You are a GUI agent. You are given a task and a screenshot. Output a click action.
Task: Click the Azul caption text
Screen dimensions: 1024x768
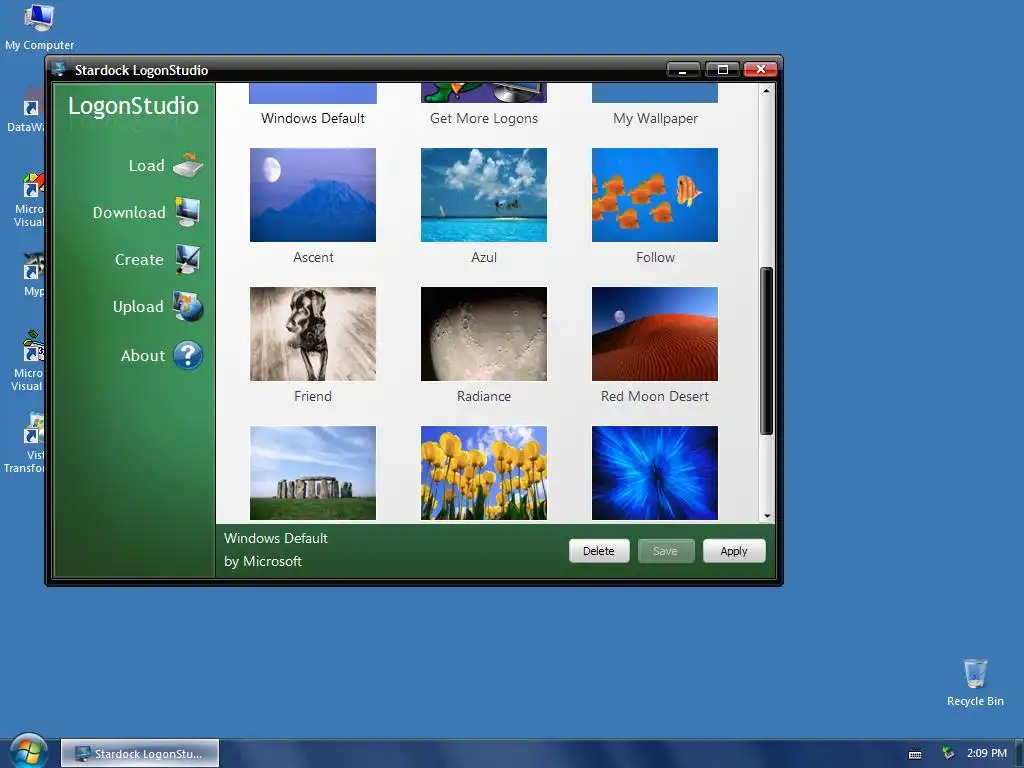point(484,257)
